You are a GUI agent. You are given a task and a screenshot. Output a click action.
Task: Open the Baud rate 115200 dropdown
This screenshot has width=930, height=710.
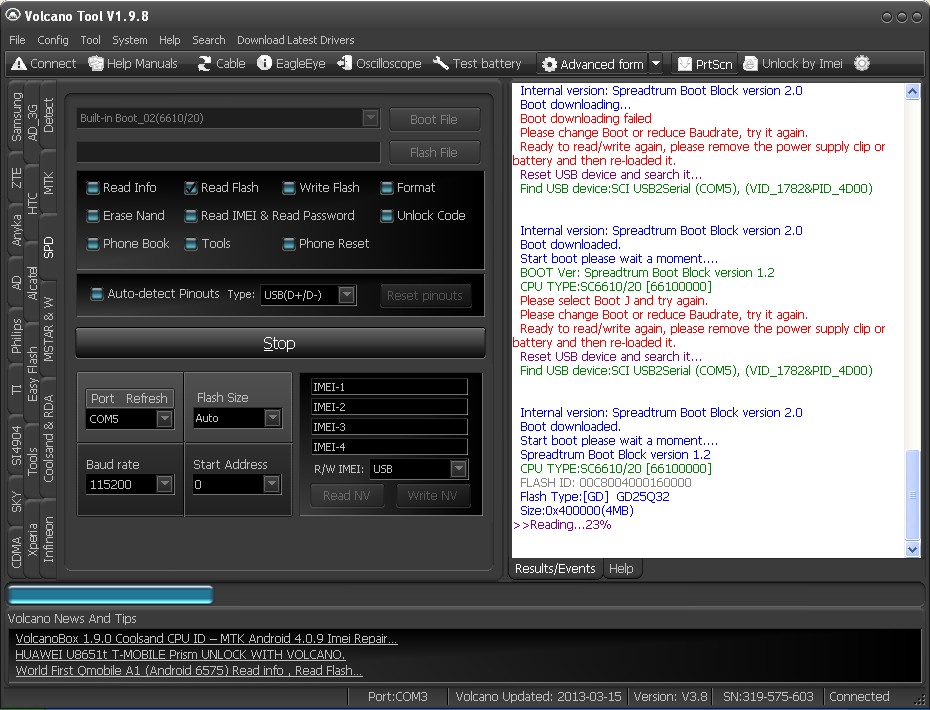click(164, 484)
